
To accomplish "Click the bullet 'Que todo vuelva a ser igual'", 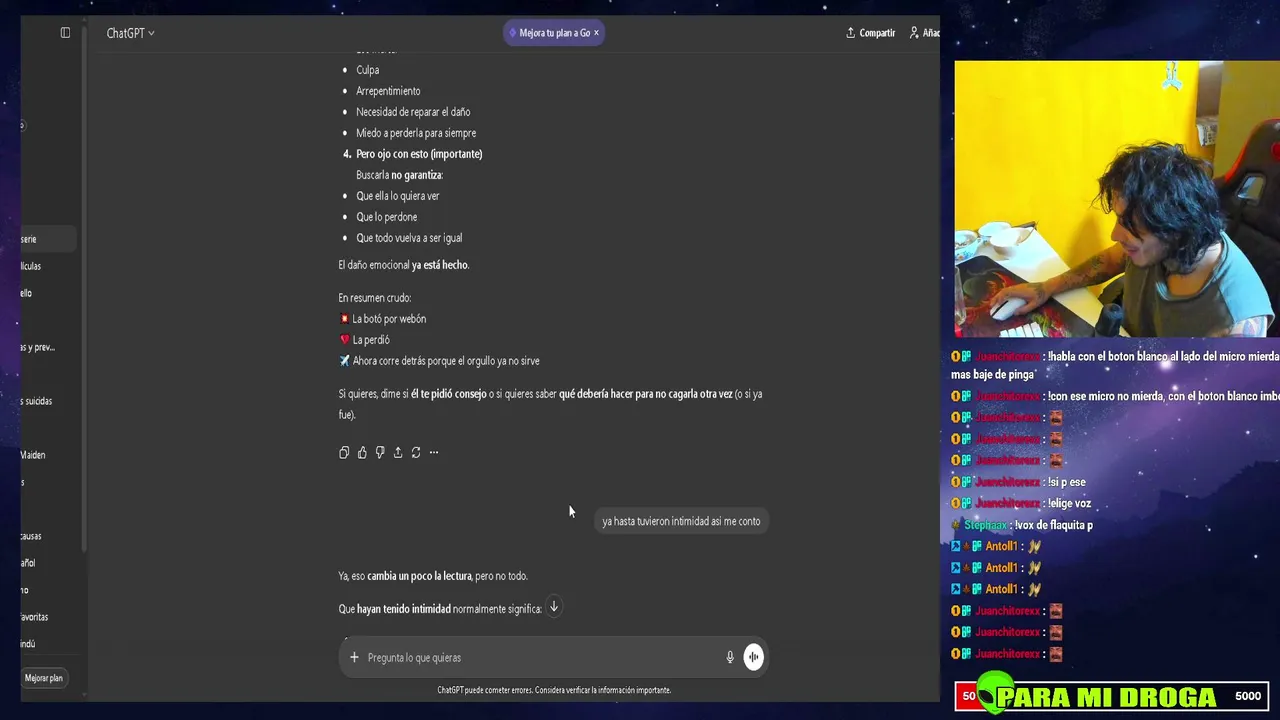I will tap(409, 238).
